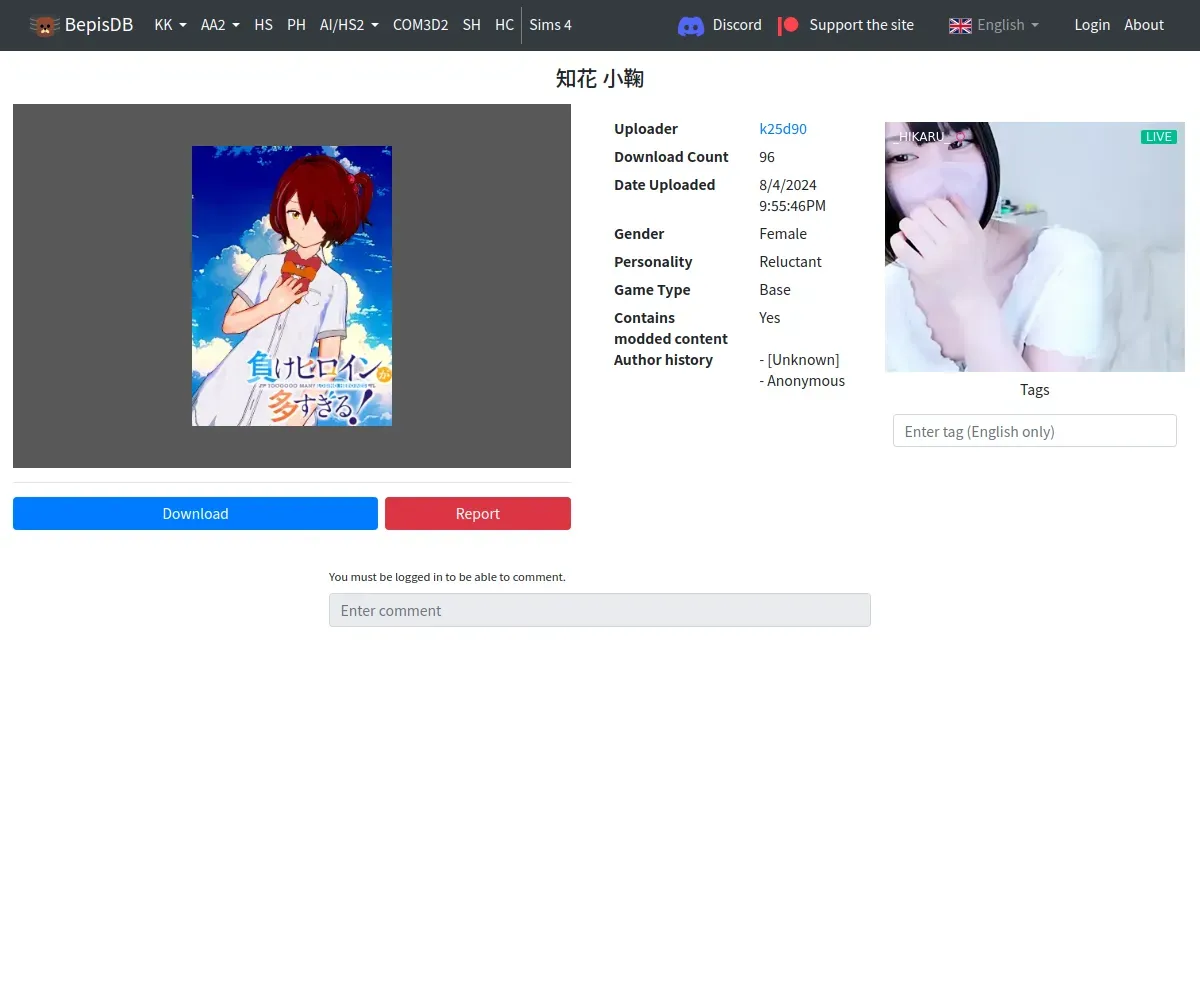The image size is (1200, 1000).
Task: Click the BepisDB site name
Action: [99, 25]
